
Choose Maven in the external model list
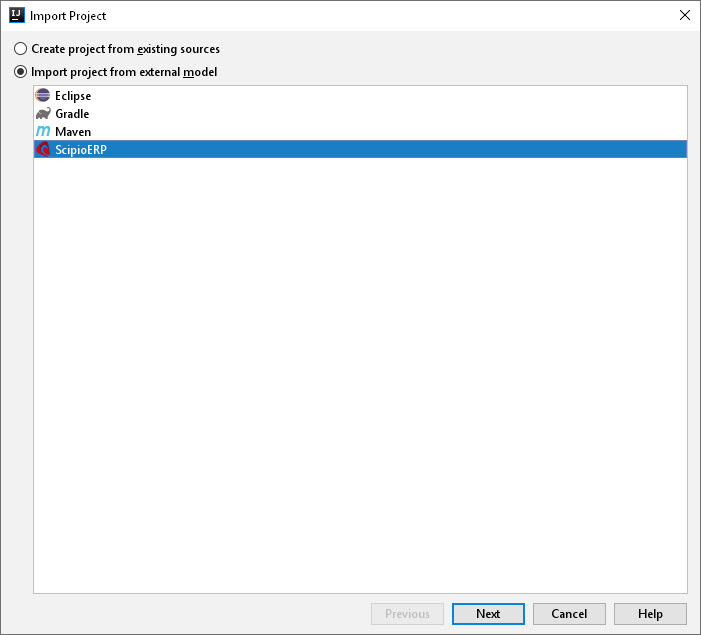[73, 131]
